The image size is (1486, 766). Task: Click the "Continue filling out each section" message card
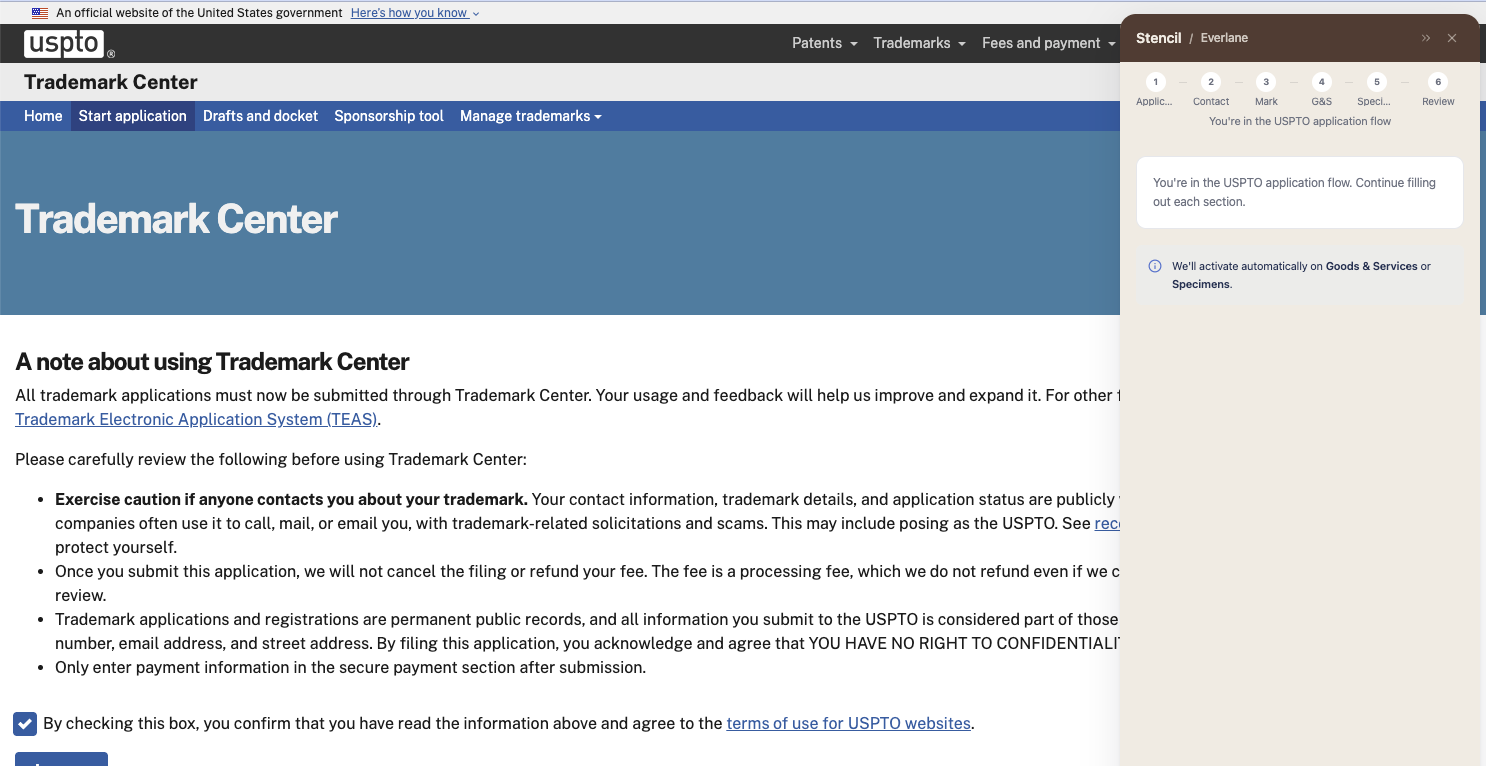click(x=1300, y=192)
